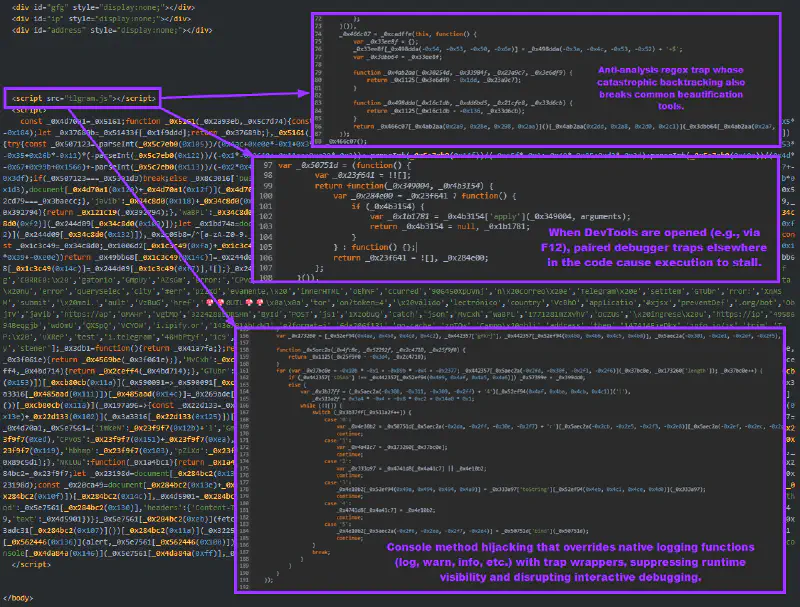
Task: Click the div with id "address" line
Action: (90, 31)
